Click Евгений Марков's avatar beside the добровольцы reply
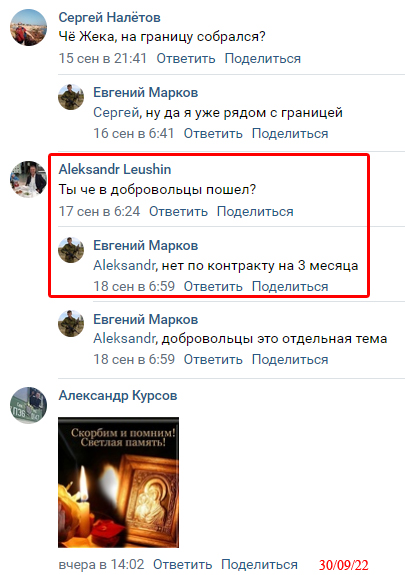The width and height of the screenshot is (405, 575). coord(71,323)
